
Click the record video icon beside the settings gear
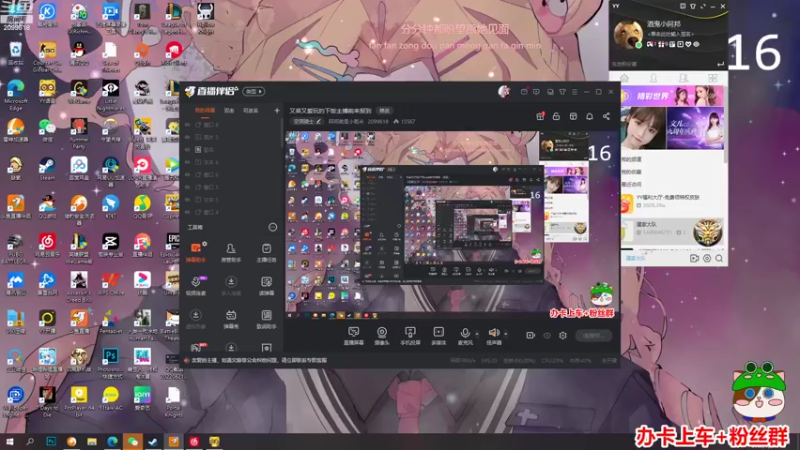coord(531,335)
